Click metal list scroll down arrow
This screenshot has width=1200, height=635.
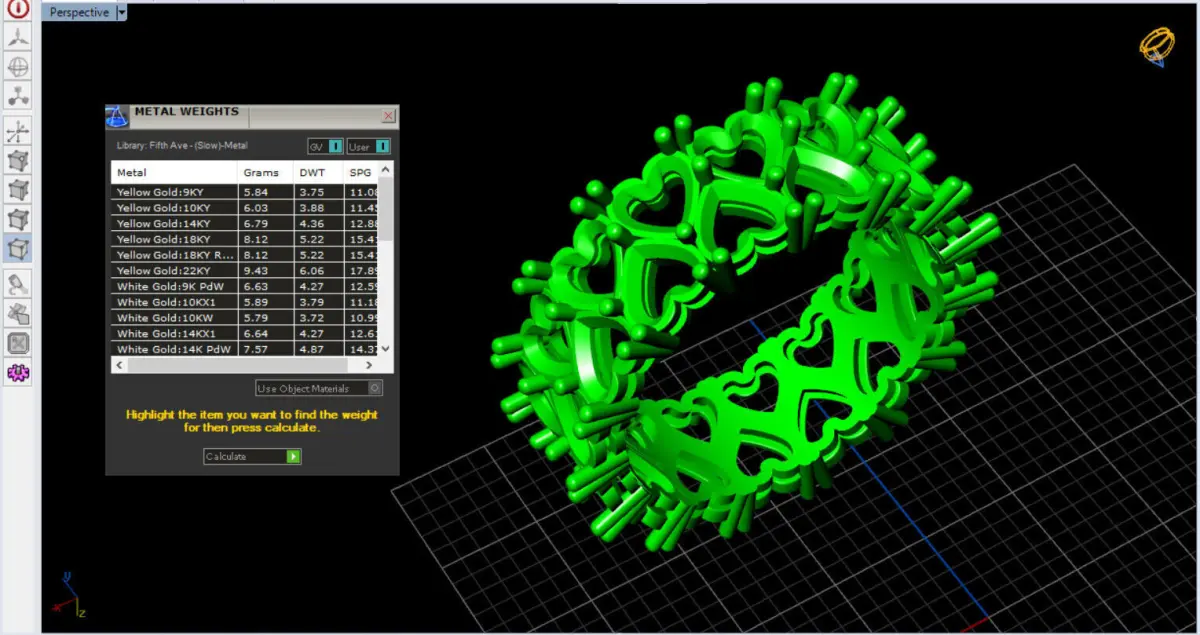387,349
